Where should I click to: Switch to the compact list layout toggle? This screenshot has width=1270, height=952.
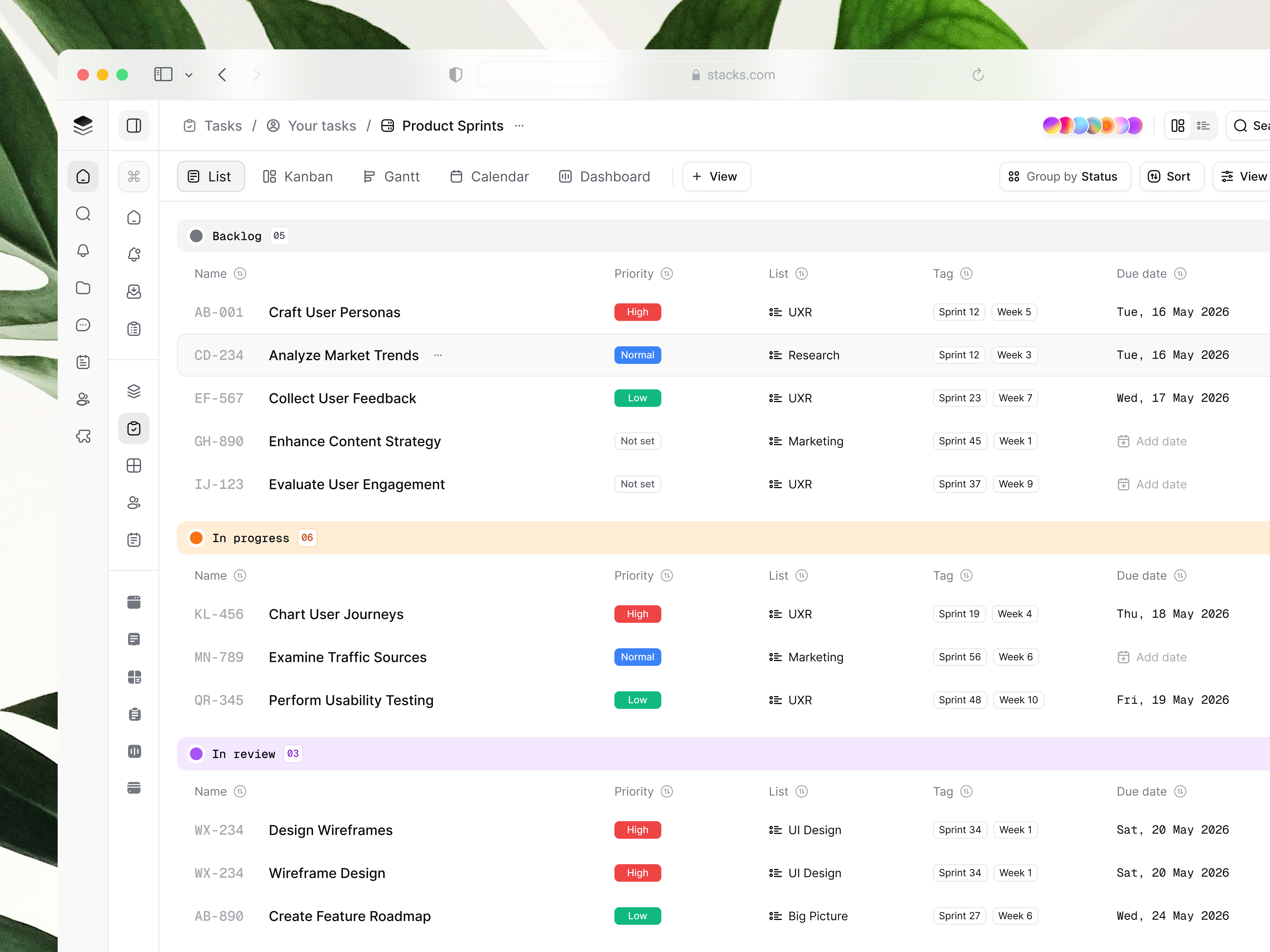point(1203,126)
